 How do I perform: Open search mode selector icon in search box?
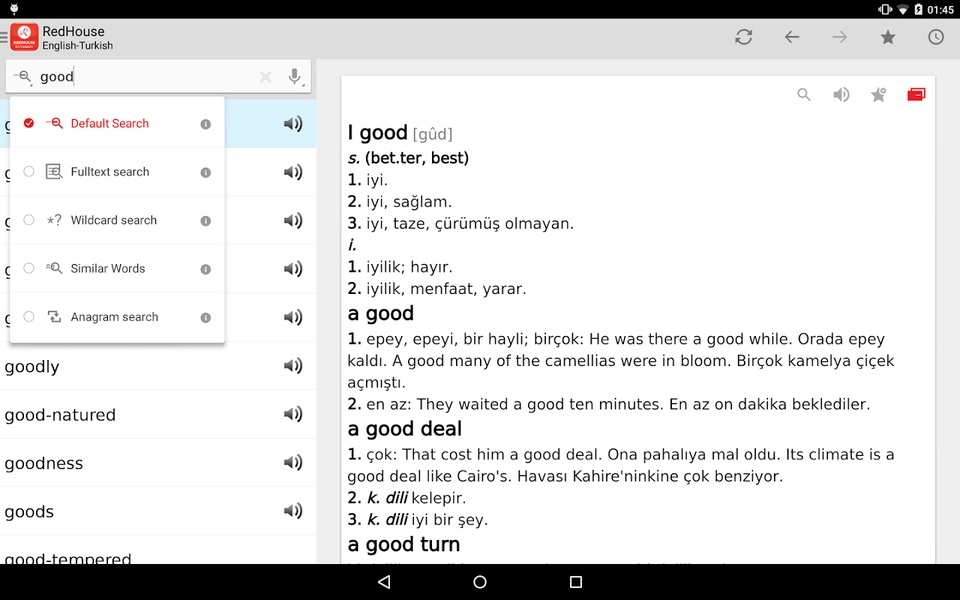click(23, 77)
